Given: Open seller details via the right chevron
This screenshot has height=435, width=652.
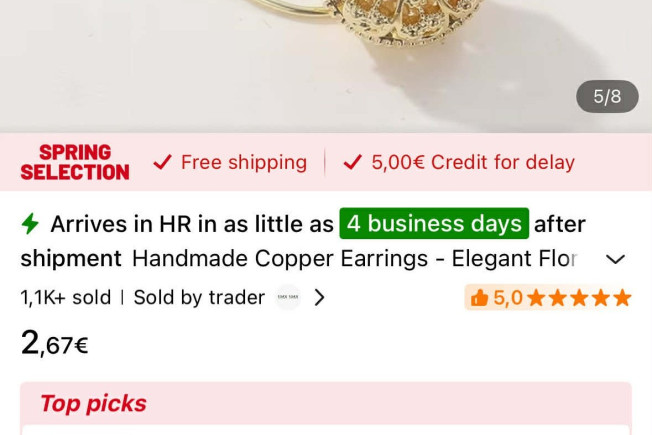Looking at the screenshot, I should point(319,297).
